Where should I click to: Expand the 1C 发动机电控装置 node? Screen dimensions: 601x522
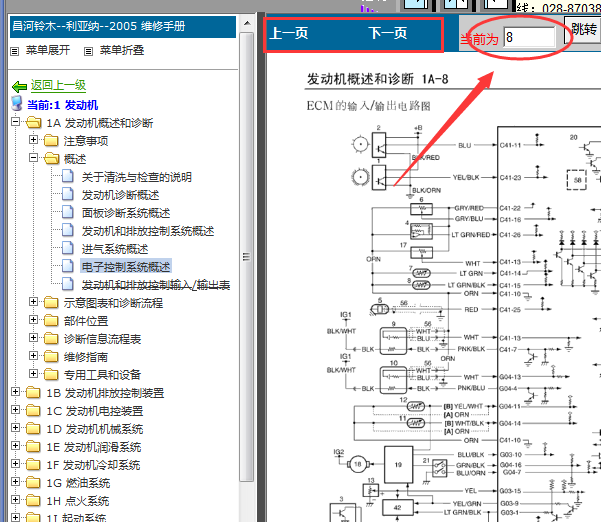(x=15, y=410)
